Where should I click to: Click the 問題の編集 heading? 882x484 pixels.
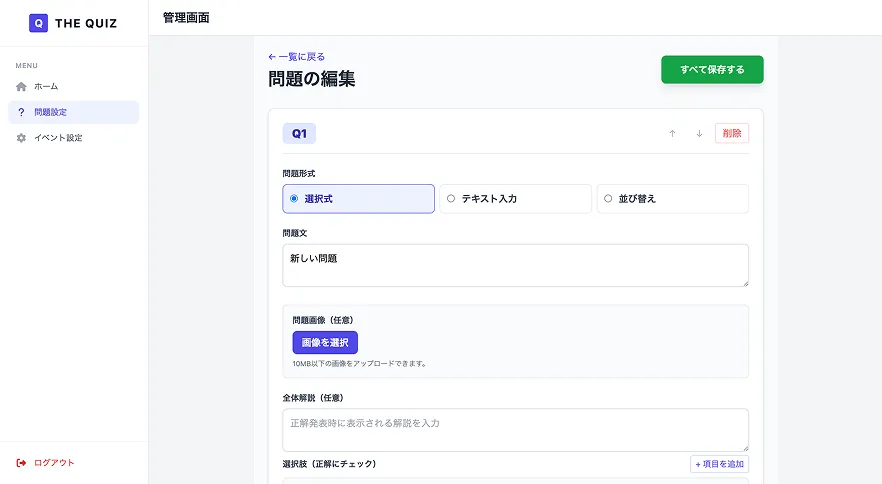click(312, 79)
